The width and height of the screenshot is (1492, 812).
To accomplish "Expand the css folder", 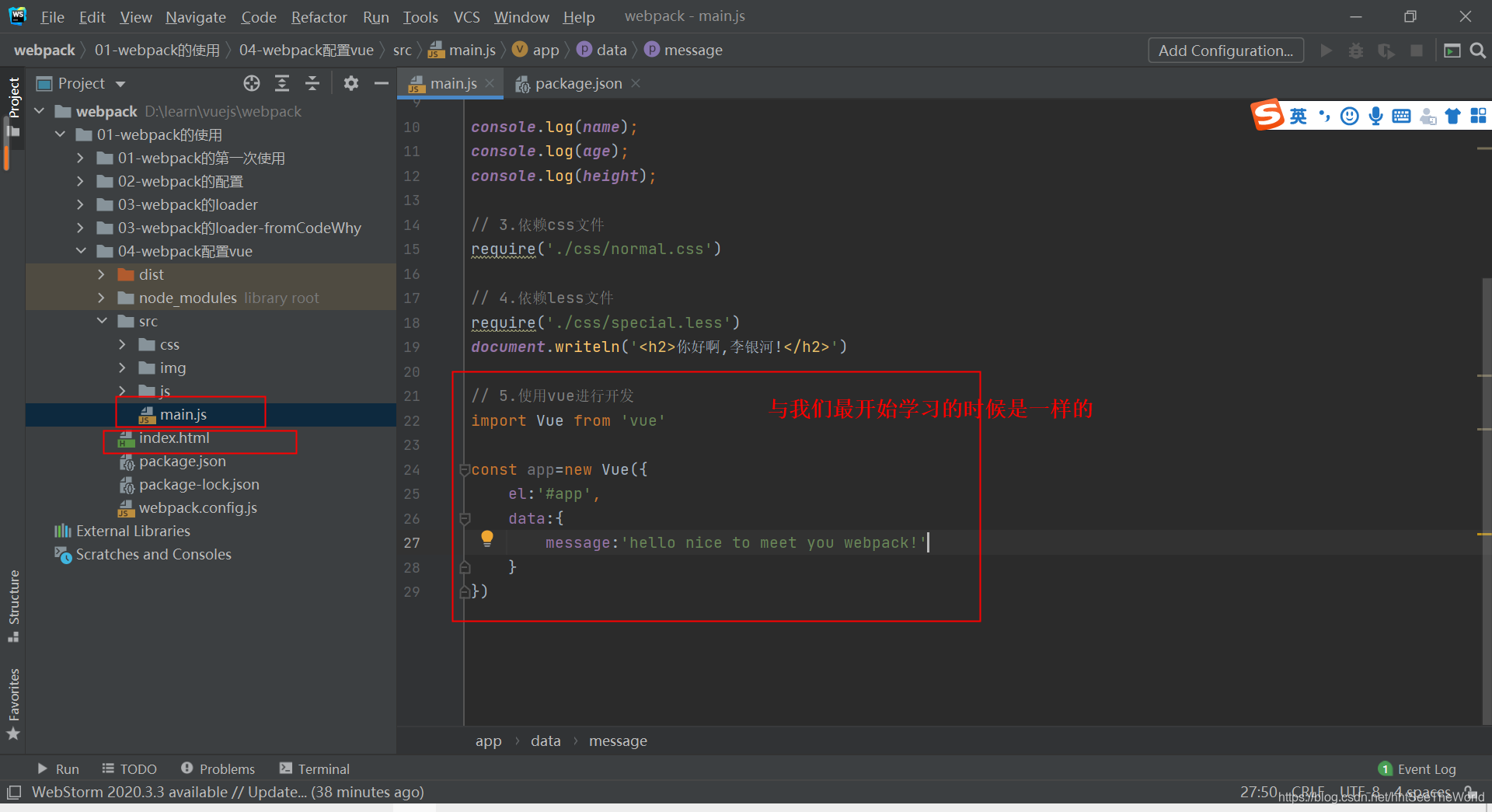I will click(122, 344).
